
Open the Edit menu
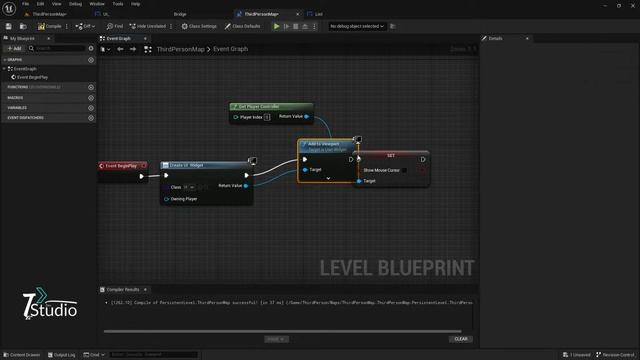[x=40, y=4]
